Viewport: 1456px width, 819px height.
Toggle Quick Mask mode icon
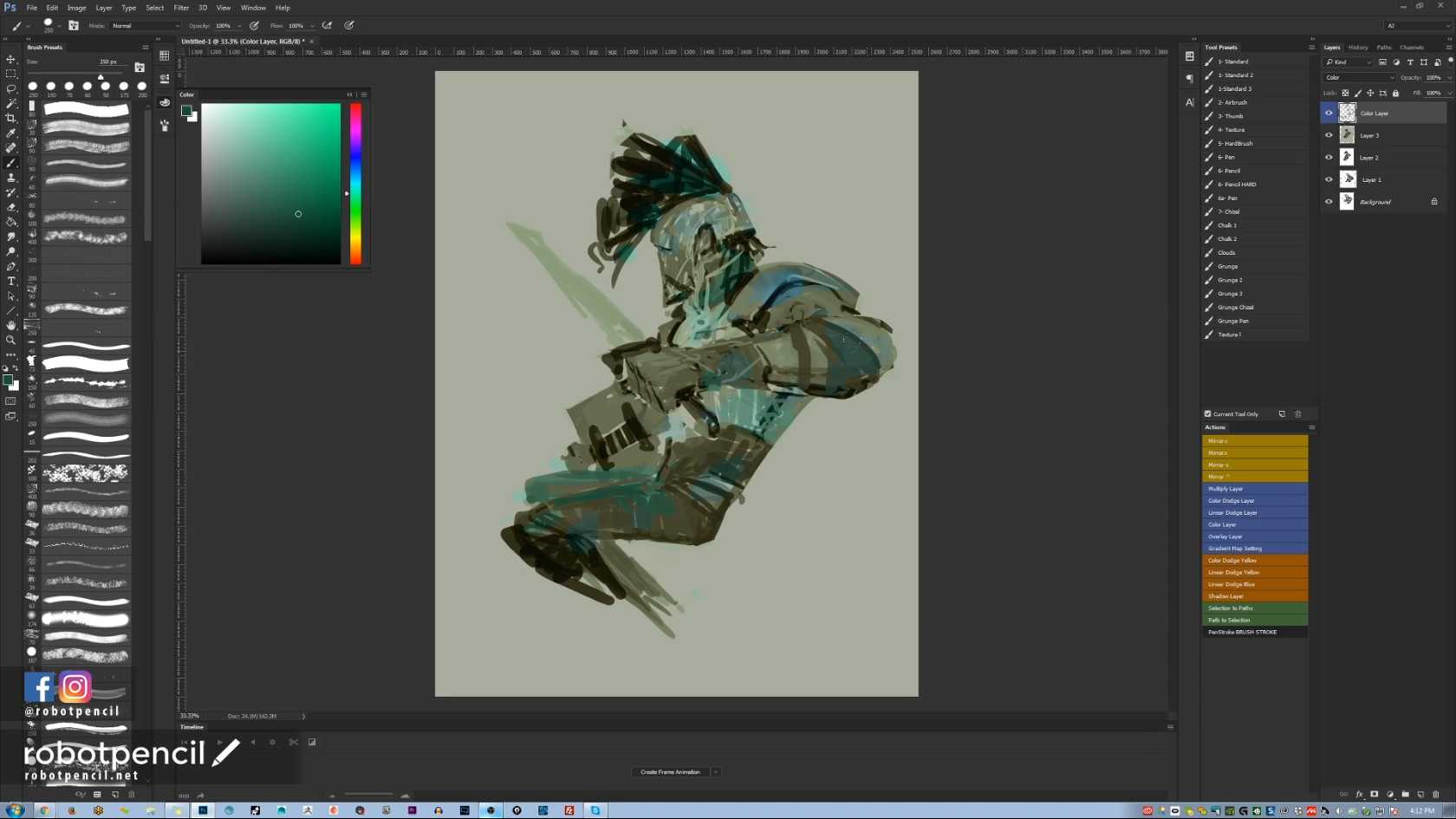11,401
